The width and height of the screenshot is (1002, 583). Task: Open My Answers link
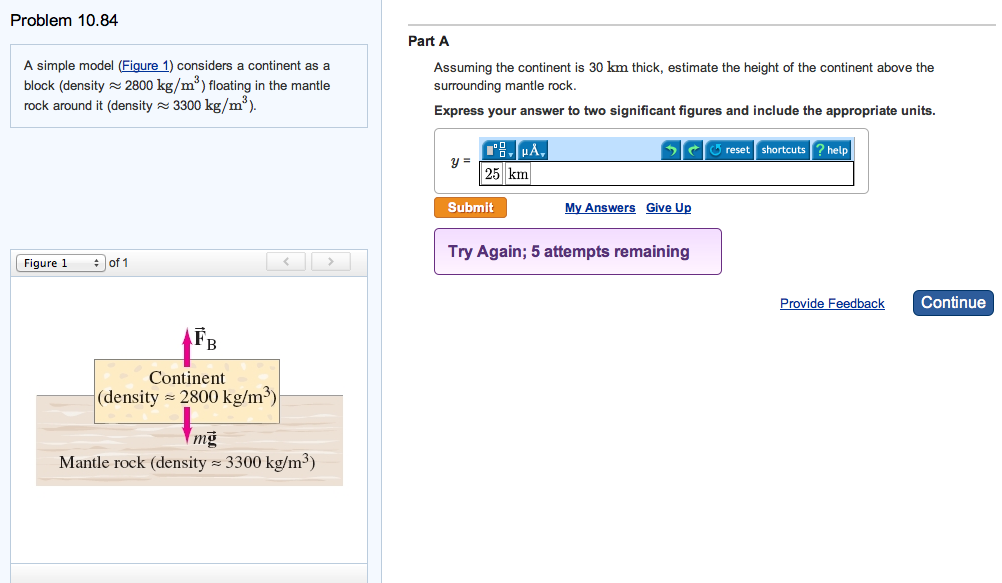pyautogui.click(x=600, y=207)
